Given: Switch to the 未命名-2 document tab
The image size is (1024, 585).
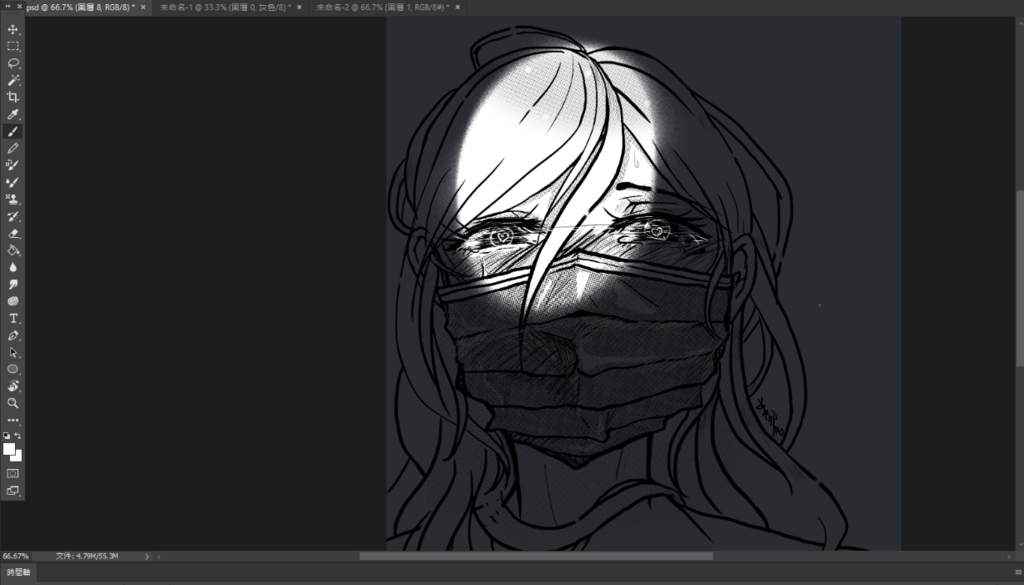Looking at the screenshot, I should (x=383, y=7).
